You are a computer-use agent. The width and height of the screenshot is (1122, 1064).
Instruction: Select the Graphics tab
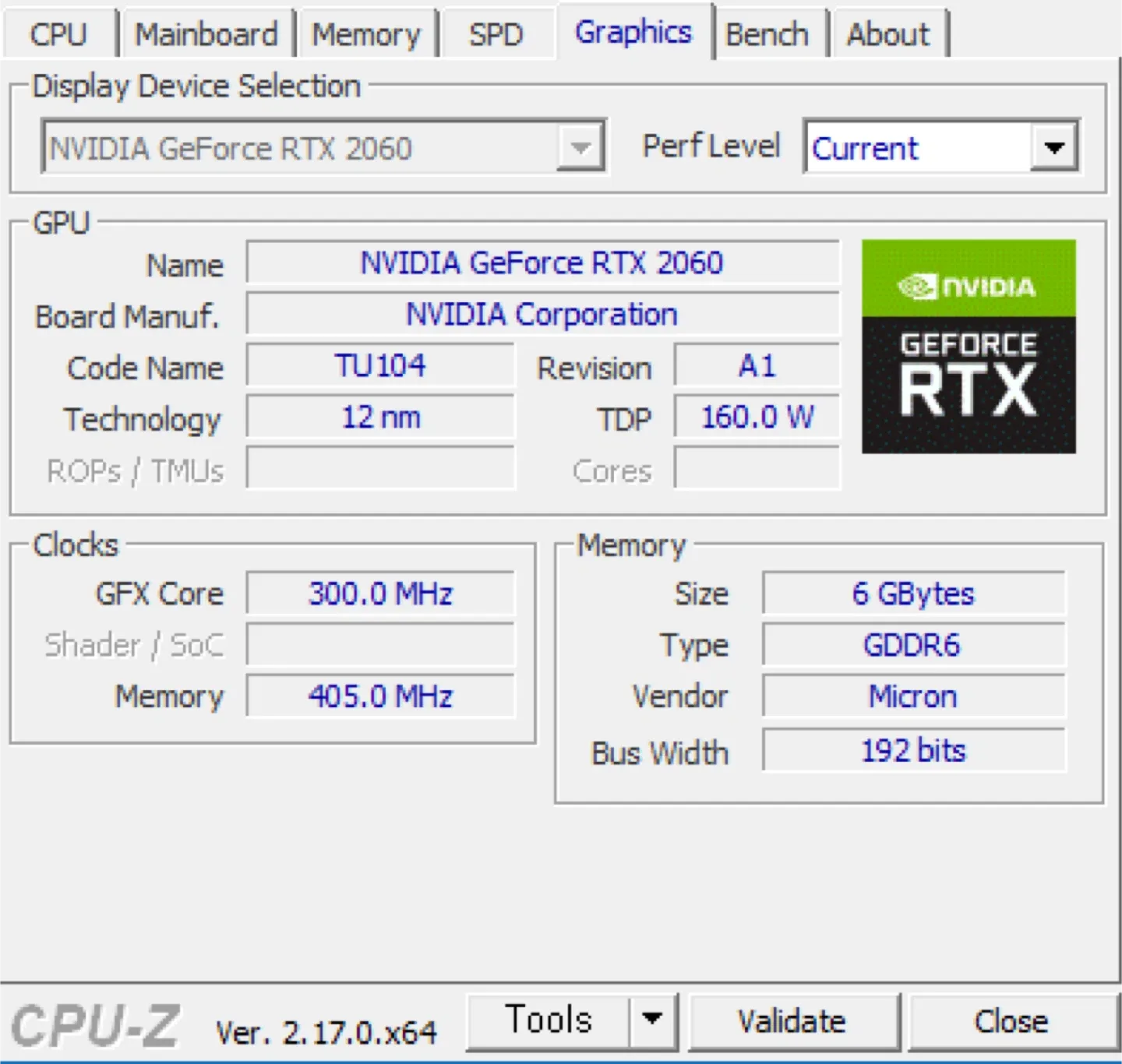tap(633, 33)
